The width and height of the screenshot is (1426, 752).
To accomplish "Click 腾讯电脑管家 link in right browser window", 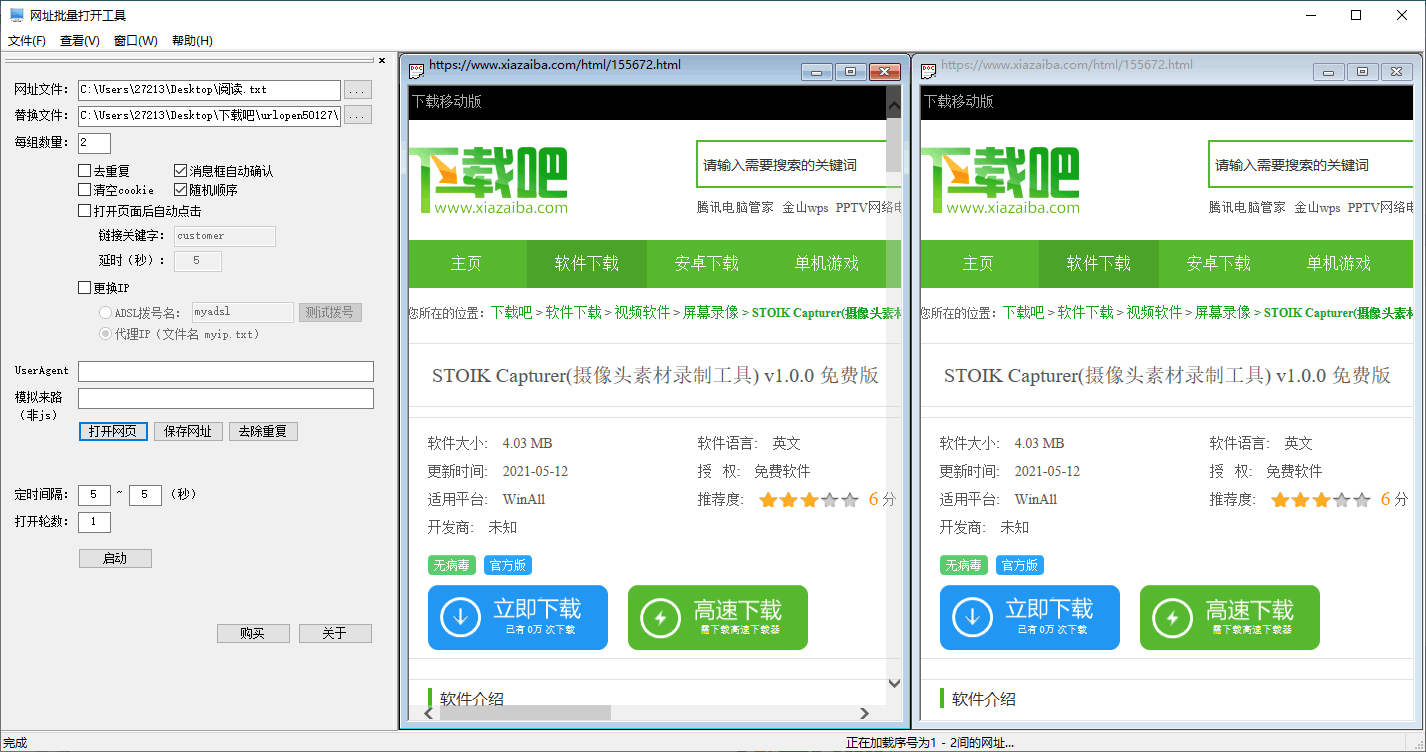I will click(x=1247, y=208).
